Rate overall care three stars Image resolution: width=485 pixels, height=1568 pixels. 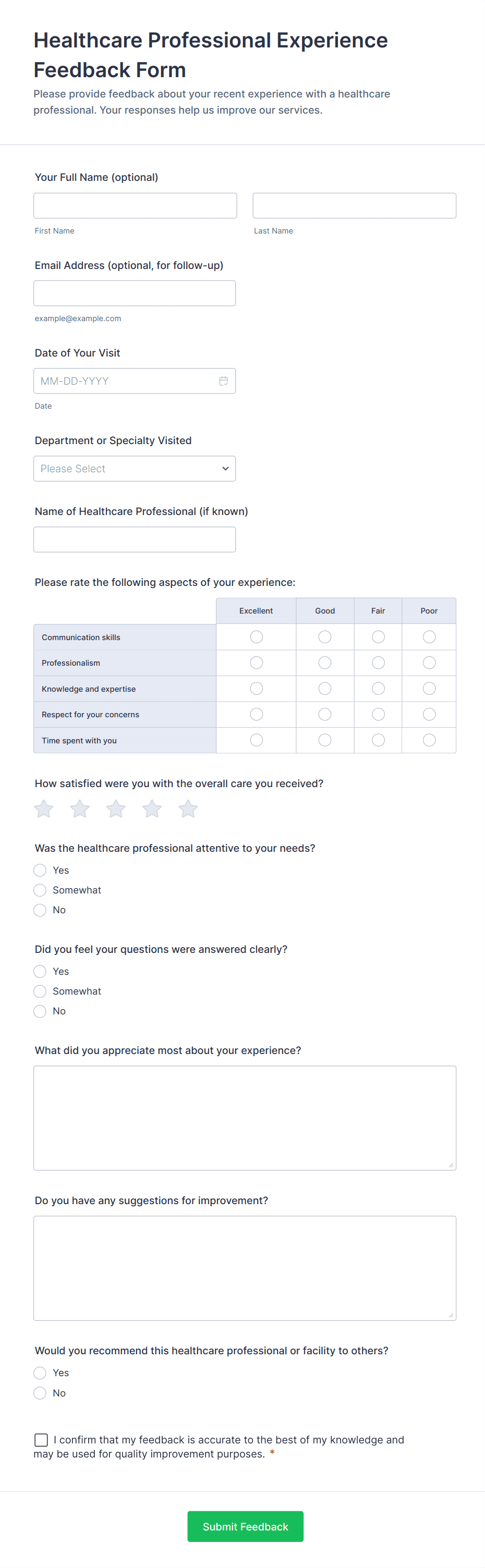click(x=116, y=809)
